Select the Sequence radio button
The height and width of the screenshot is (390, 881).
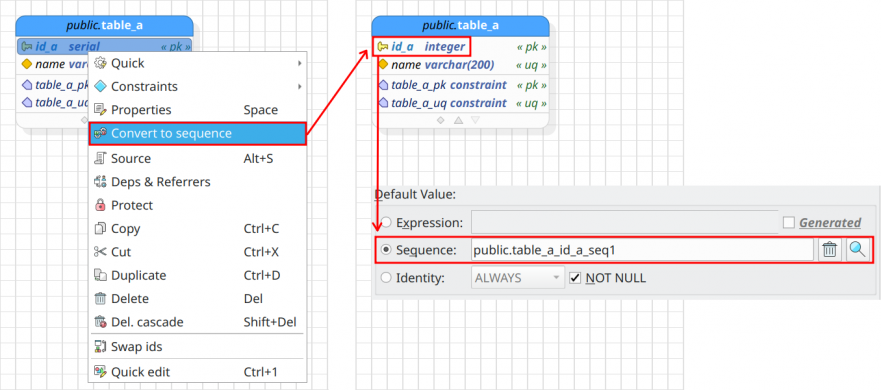click(386, 250)
